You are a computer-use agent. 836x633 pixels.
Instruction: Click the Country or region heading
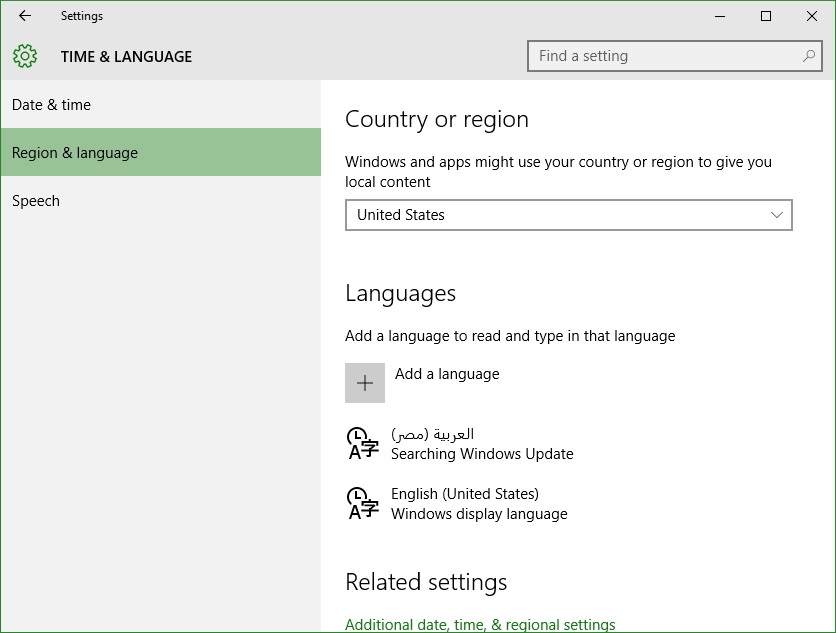point(437,119)
